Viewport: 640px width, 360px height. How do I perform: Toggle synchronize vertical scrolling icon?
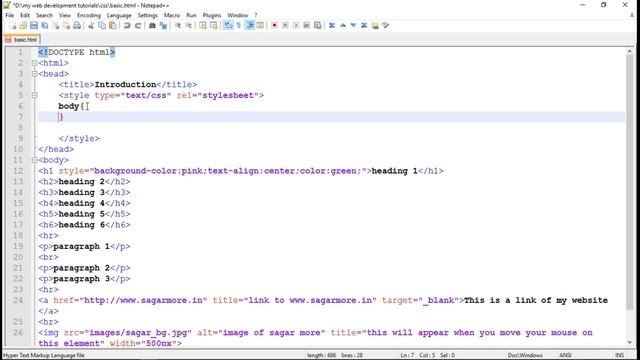[203, 26]
